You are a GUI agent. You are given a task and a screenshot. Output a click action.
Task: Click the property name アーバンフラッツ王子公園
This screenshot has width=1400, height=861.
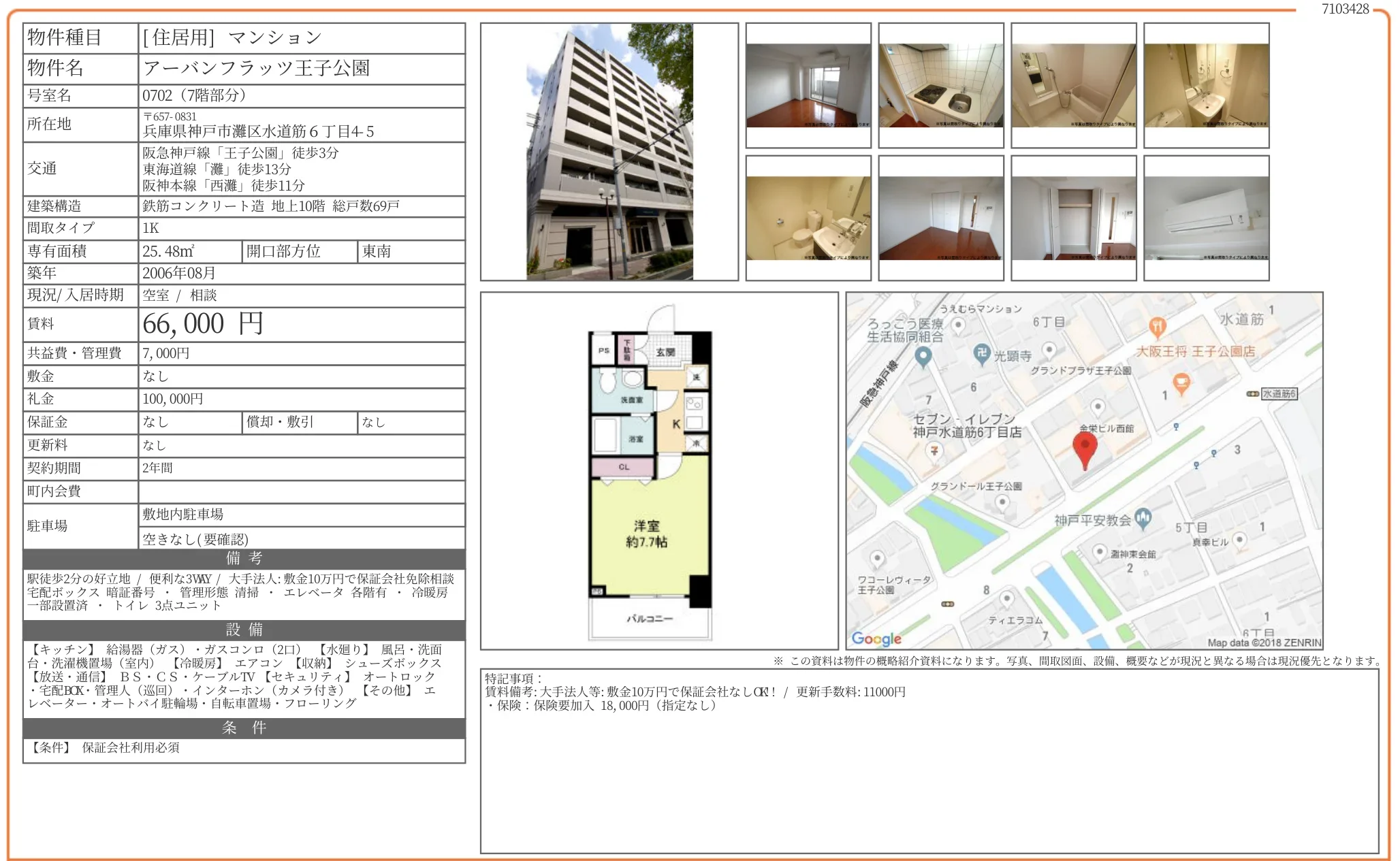click(257, 68)
